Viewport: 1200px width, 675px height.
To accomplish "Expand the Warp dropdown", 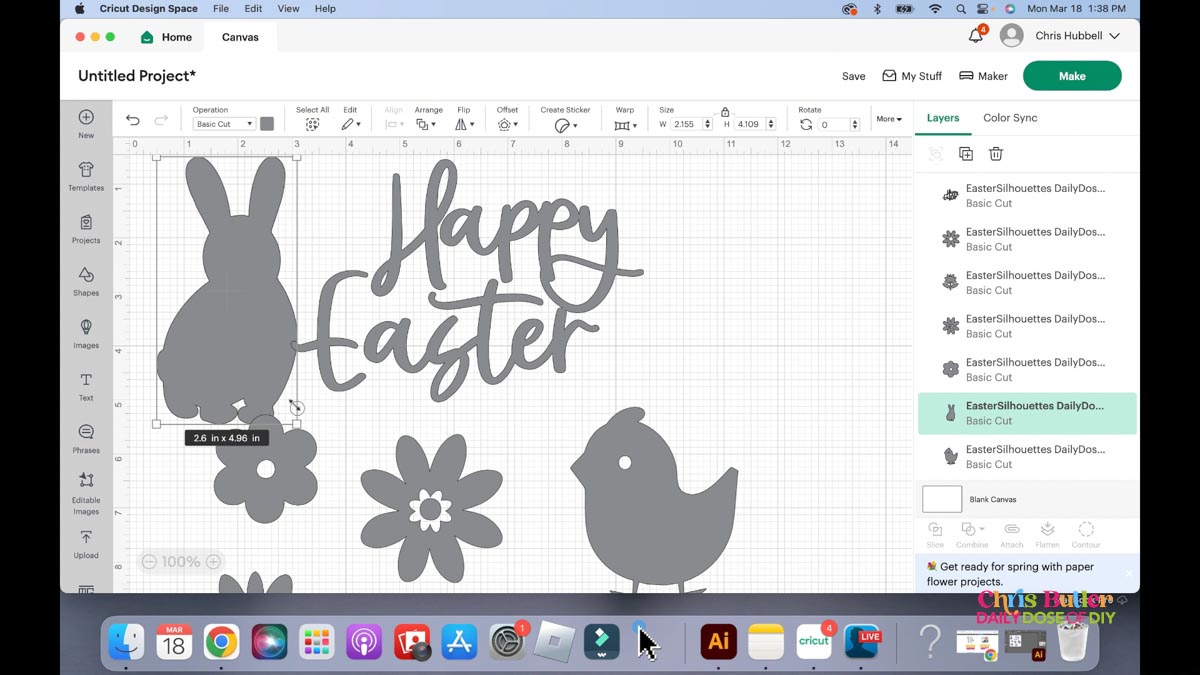I will (x=625, y=125).
